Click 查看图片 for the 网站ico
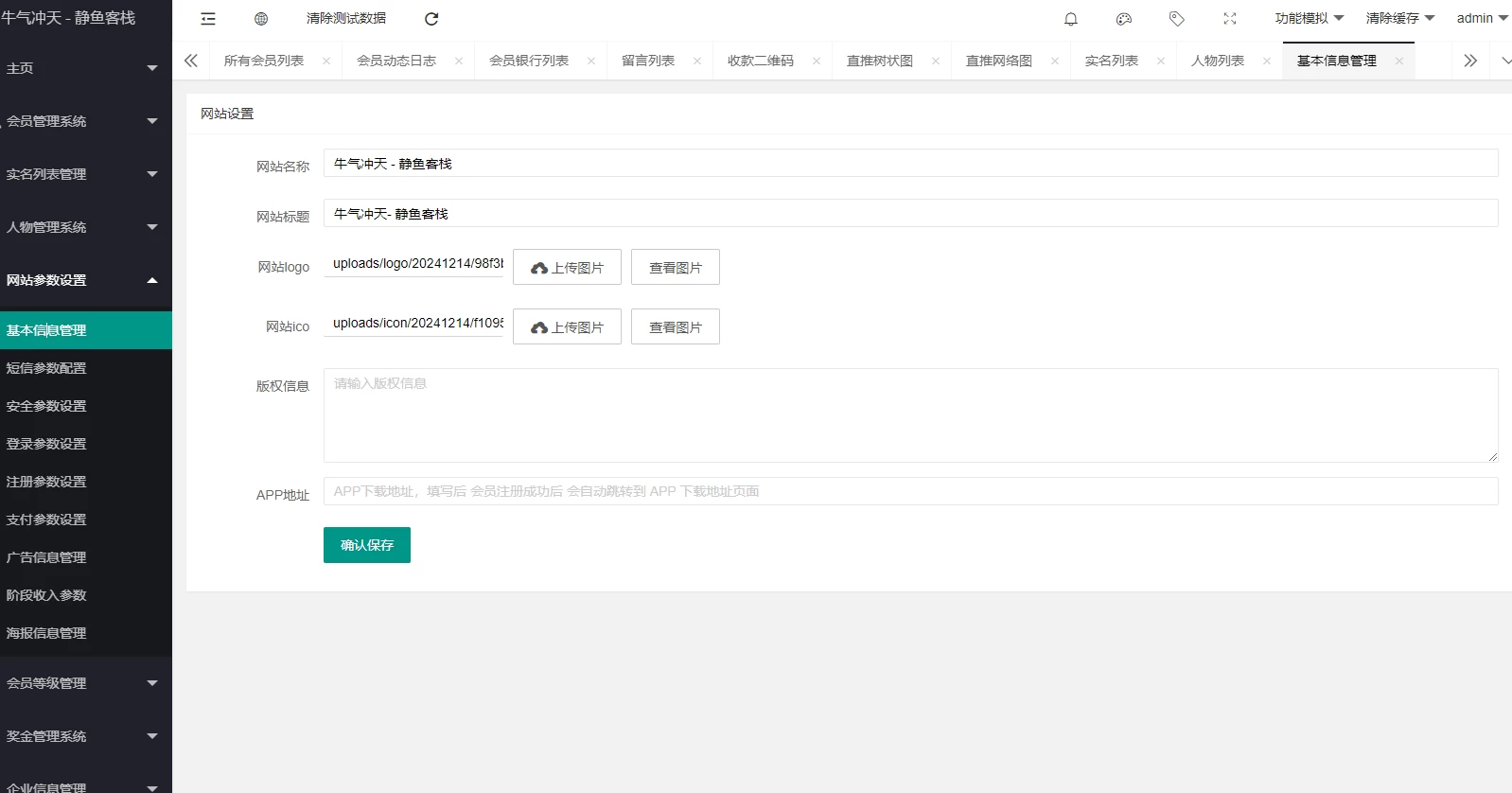The height and width of the screenshot is (793, 1512). pos(676,327)
